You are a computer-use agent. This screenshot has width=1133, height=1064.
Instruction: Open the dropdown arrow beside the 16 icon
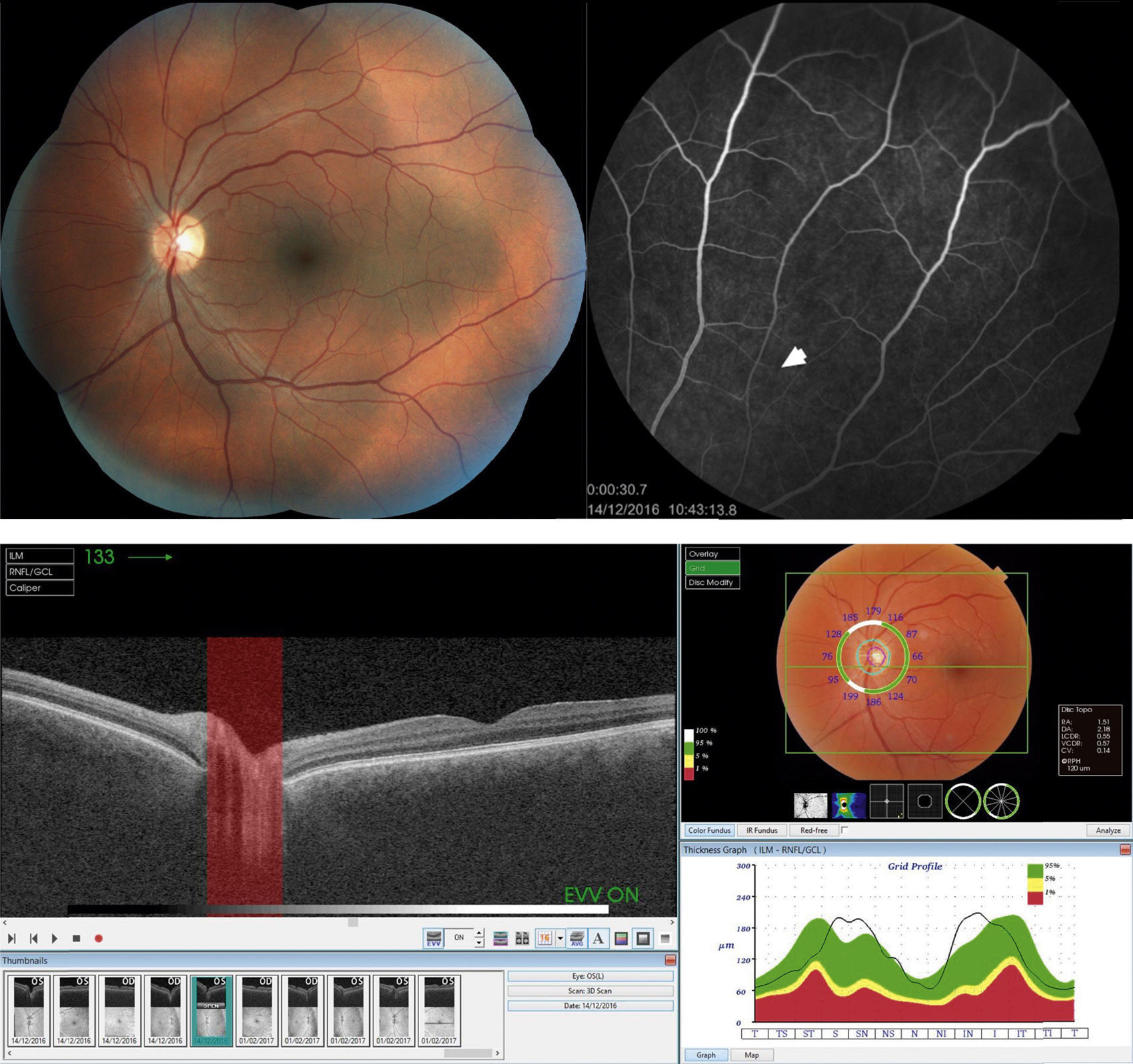click(560, 938)
